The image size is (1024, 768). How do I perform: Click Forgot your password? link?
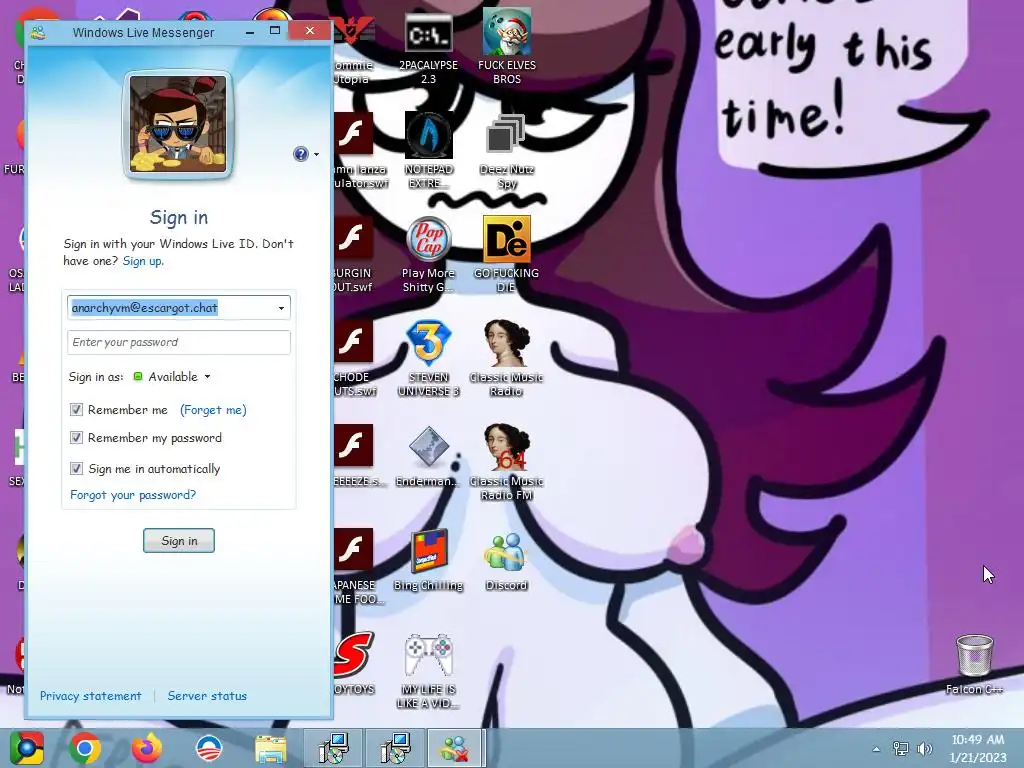133,494
